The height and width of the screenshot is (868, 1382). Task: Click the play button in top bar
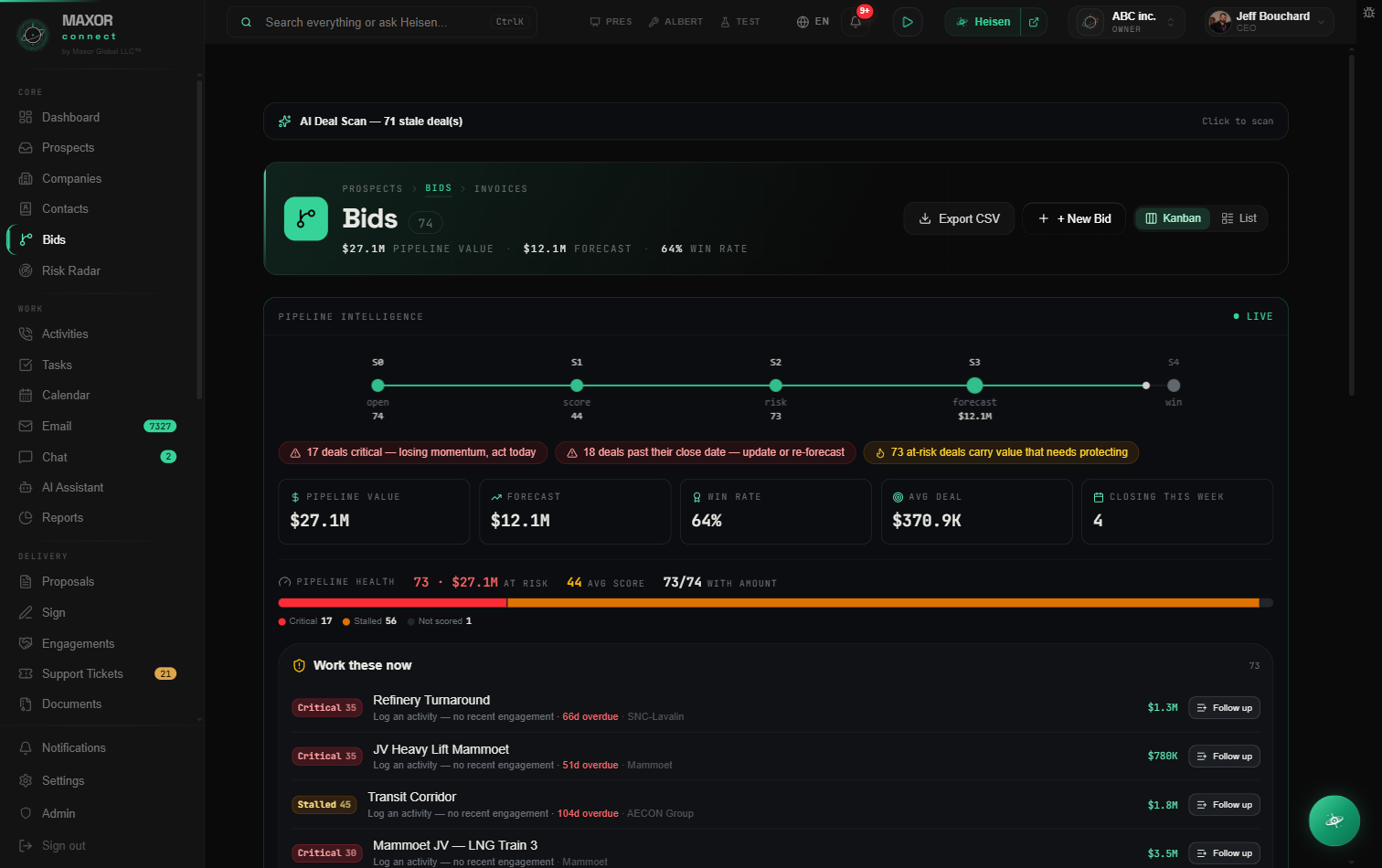[x=907, y=22]
